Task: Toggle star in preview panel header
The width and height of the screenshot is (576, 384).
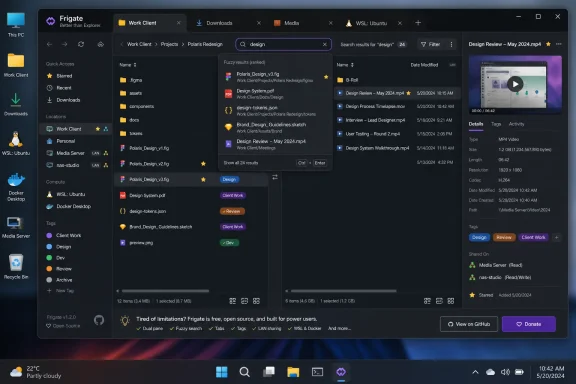Action: [548, 44]
